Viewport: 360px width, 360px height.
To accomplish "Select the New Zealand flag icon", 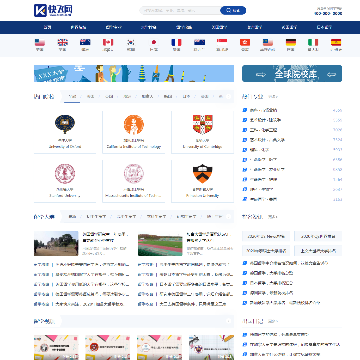I will [199, 42].
